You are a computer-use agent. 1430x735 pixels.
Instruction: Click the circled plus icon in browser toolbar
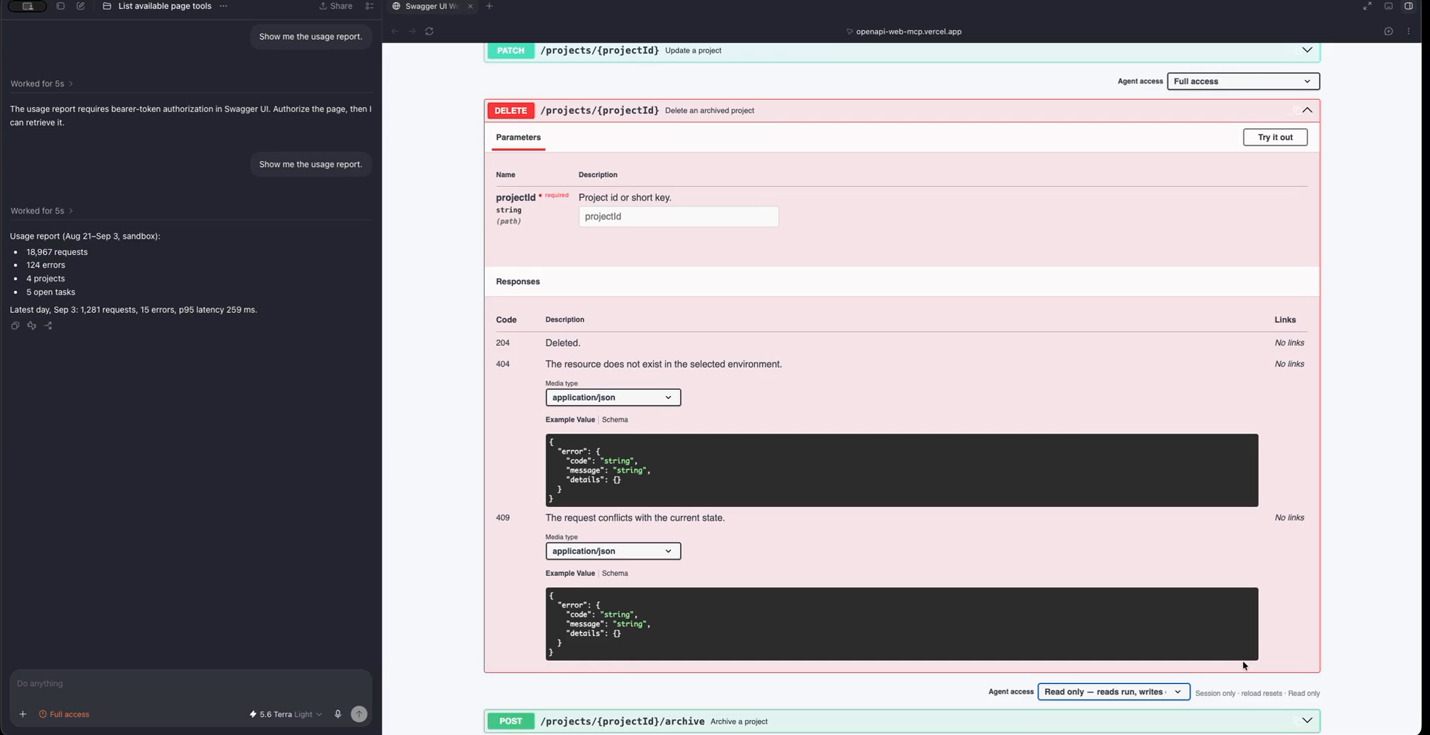(x=1388, y=31)
